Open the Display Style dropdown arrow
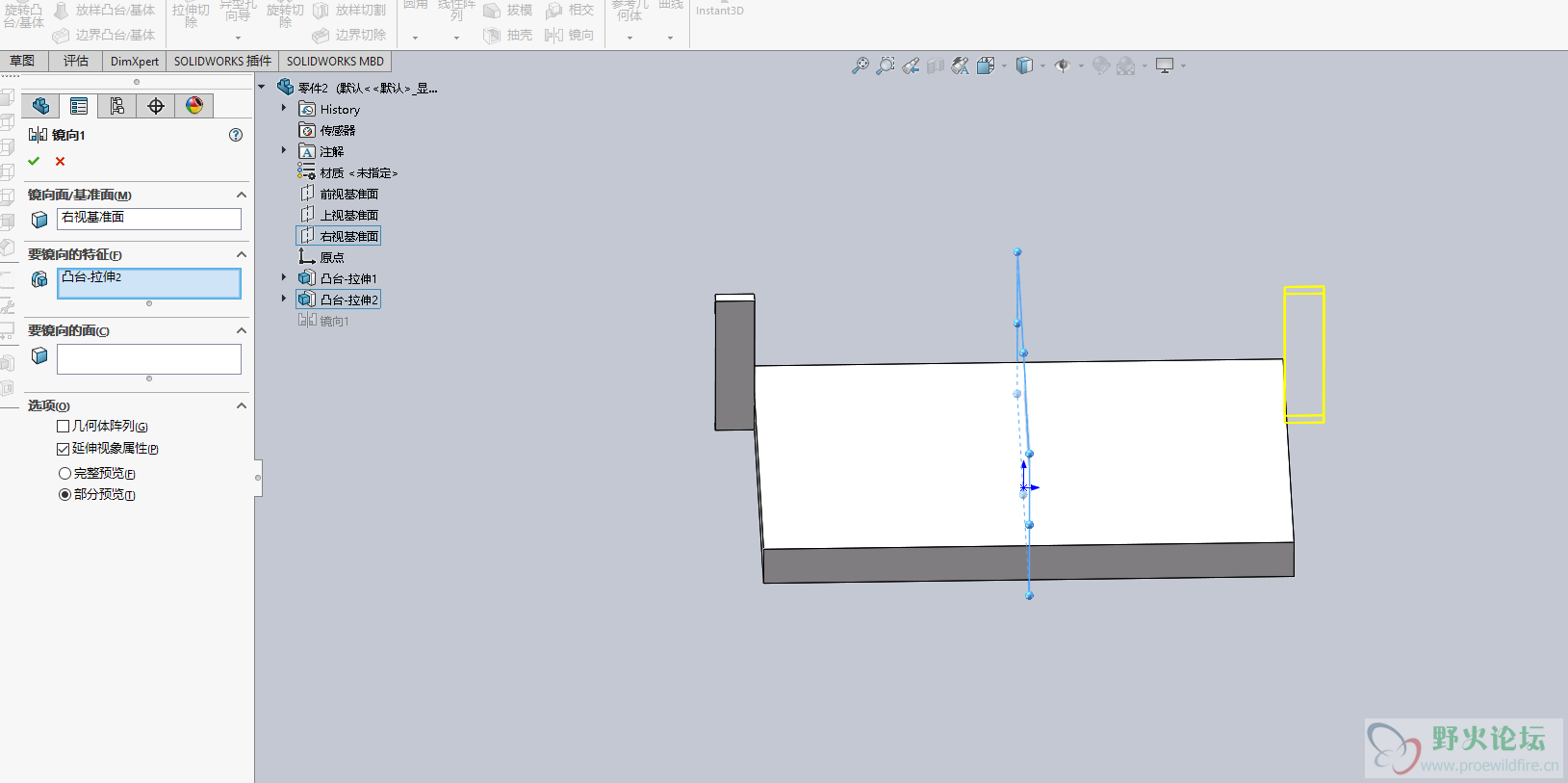Image resolution: width=1568 pixels, height=783 pixels. point(1042,66)
